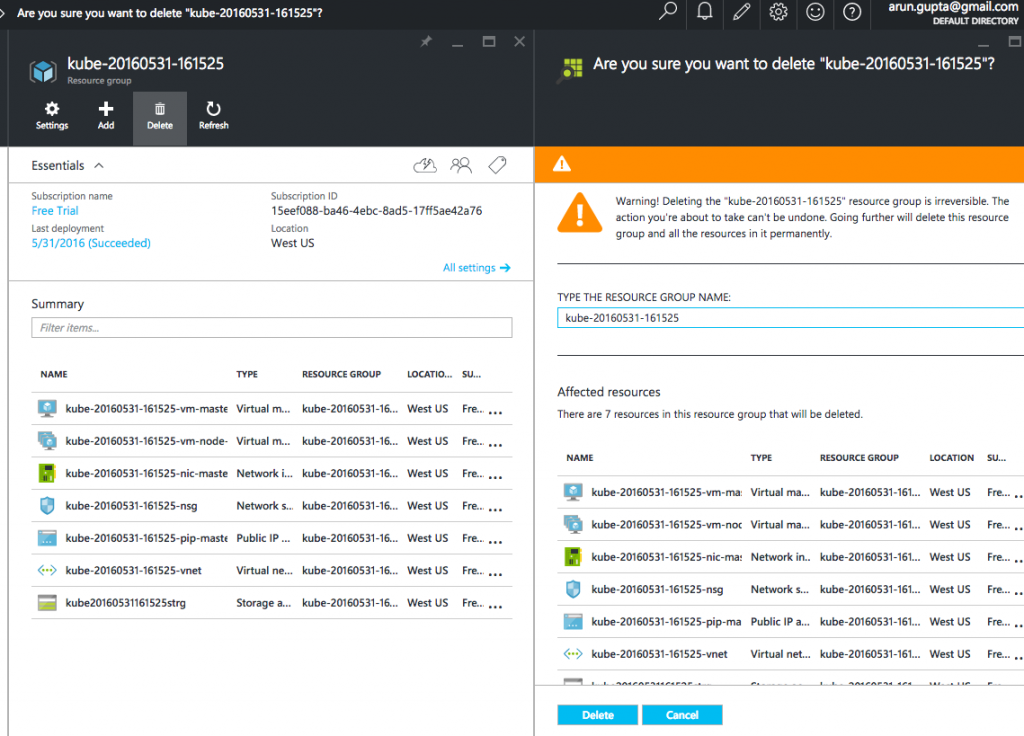Click vnet icon in Affected resources
This screenshot has height=736, width=1024.
point(573,654)
